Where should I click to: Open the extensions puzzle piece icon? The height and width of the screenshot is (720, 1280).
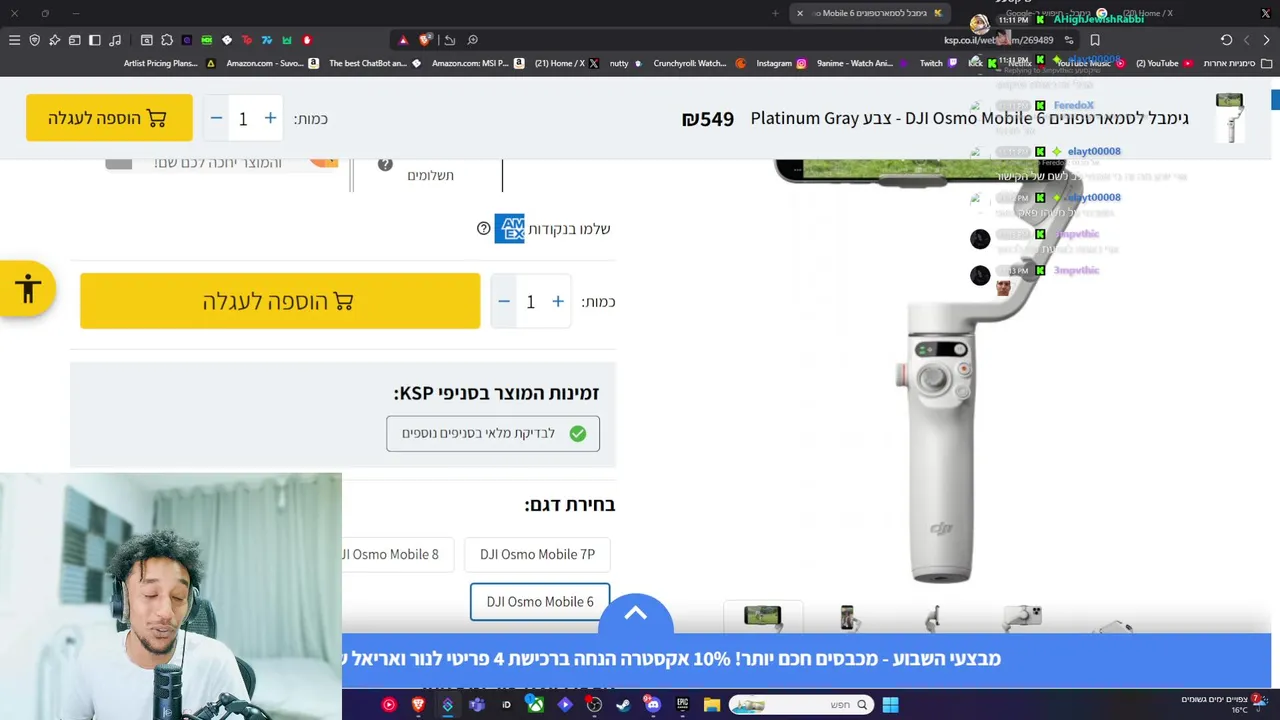click(167, 40)
